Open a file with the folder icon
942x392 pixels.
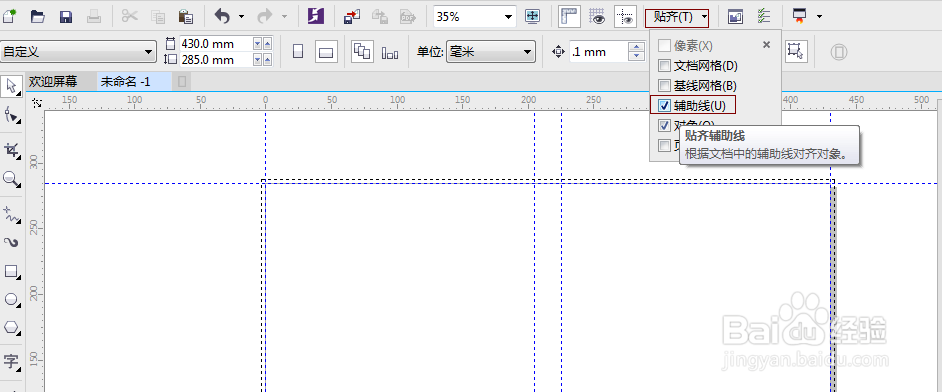pos(38,16)
